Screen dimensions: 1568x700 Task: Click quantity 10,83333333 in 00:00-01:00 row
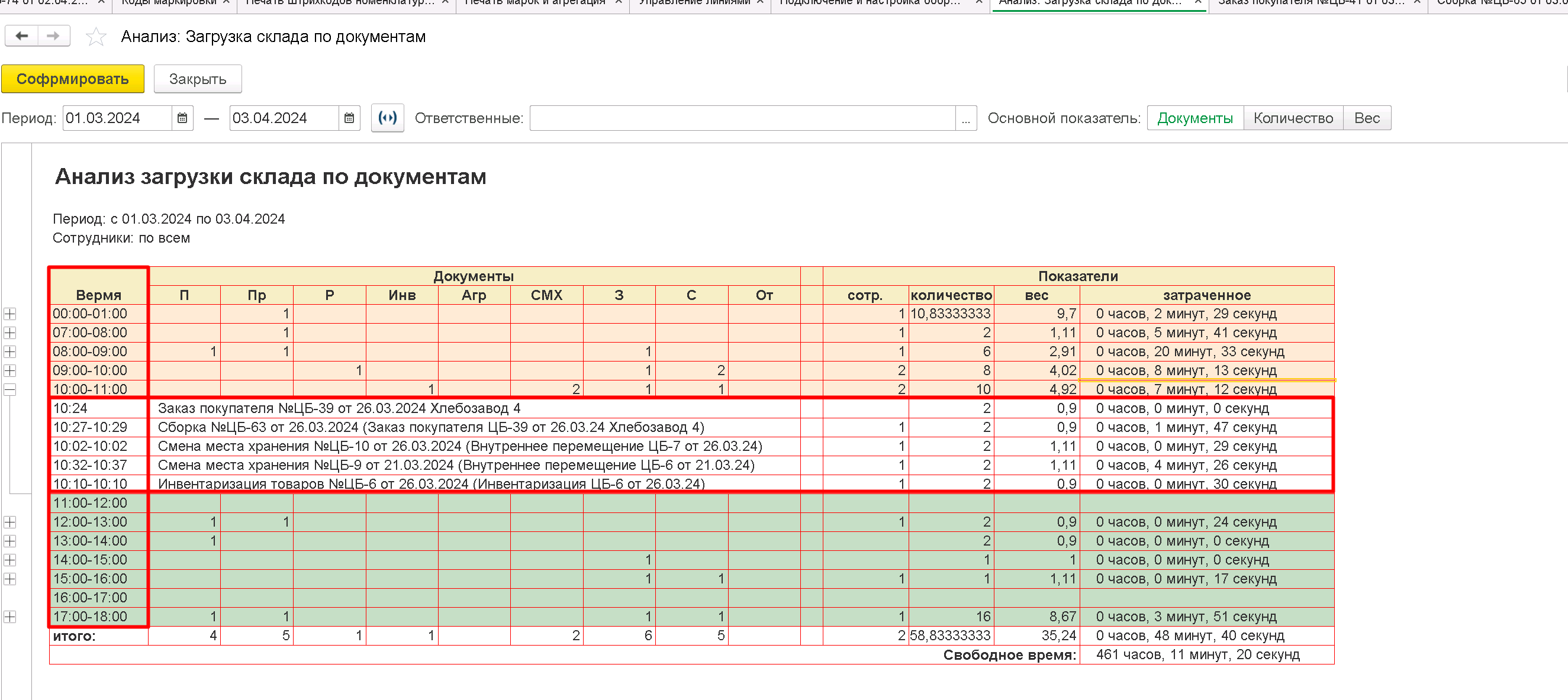coord(951,314)
